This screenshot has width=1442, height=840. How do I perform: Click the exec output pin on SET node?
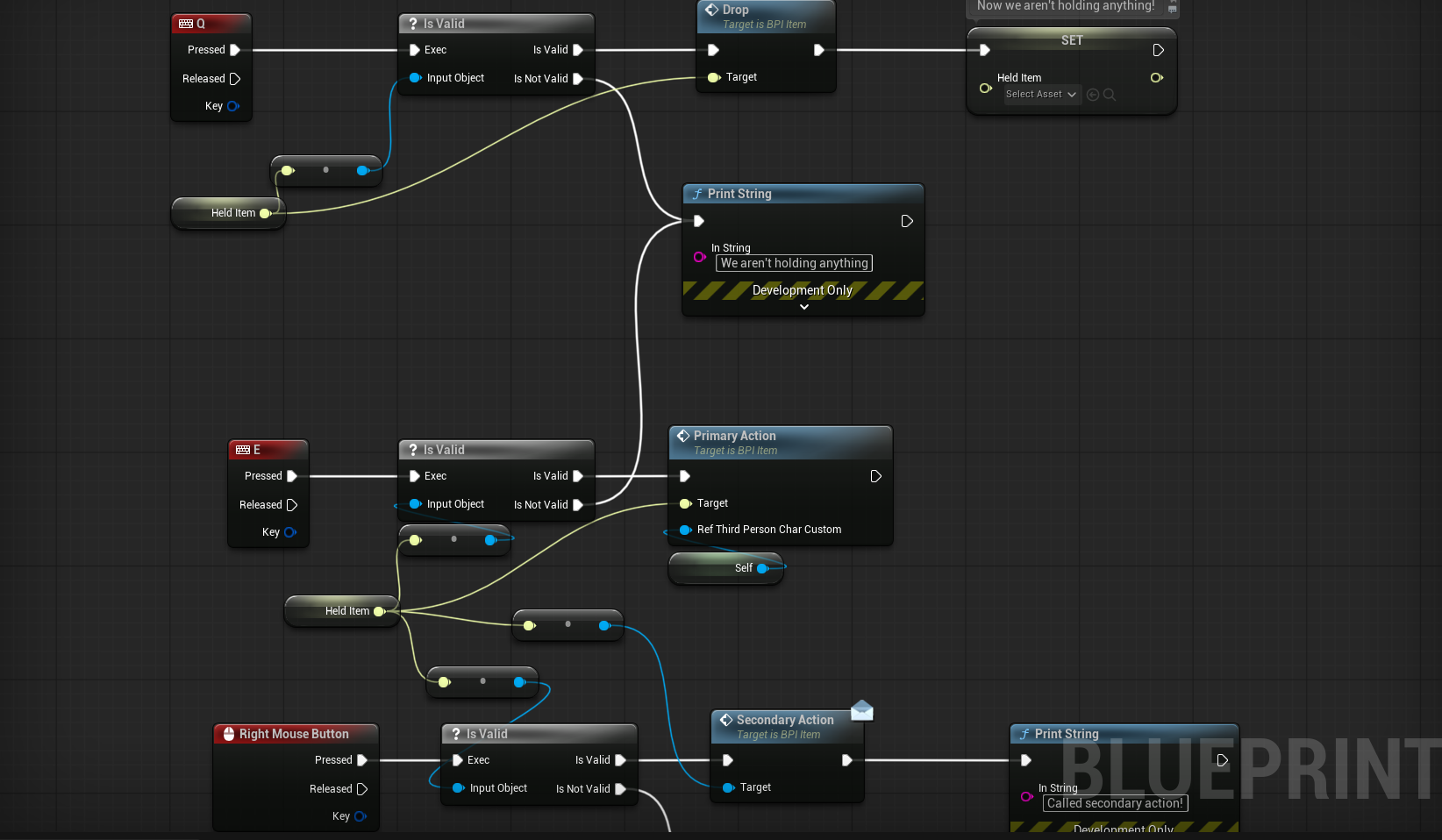[x=1158, y=50]
